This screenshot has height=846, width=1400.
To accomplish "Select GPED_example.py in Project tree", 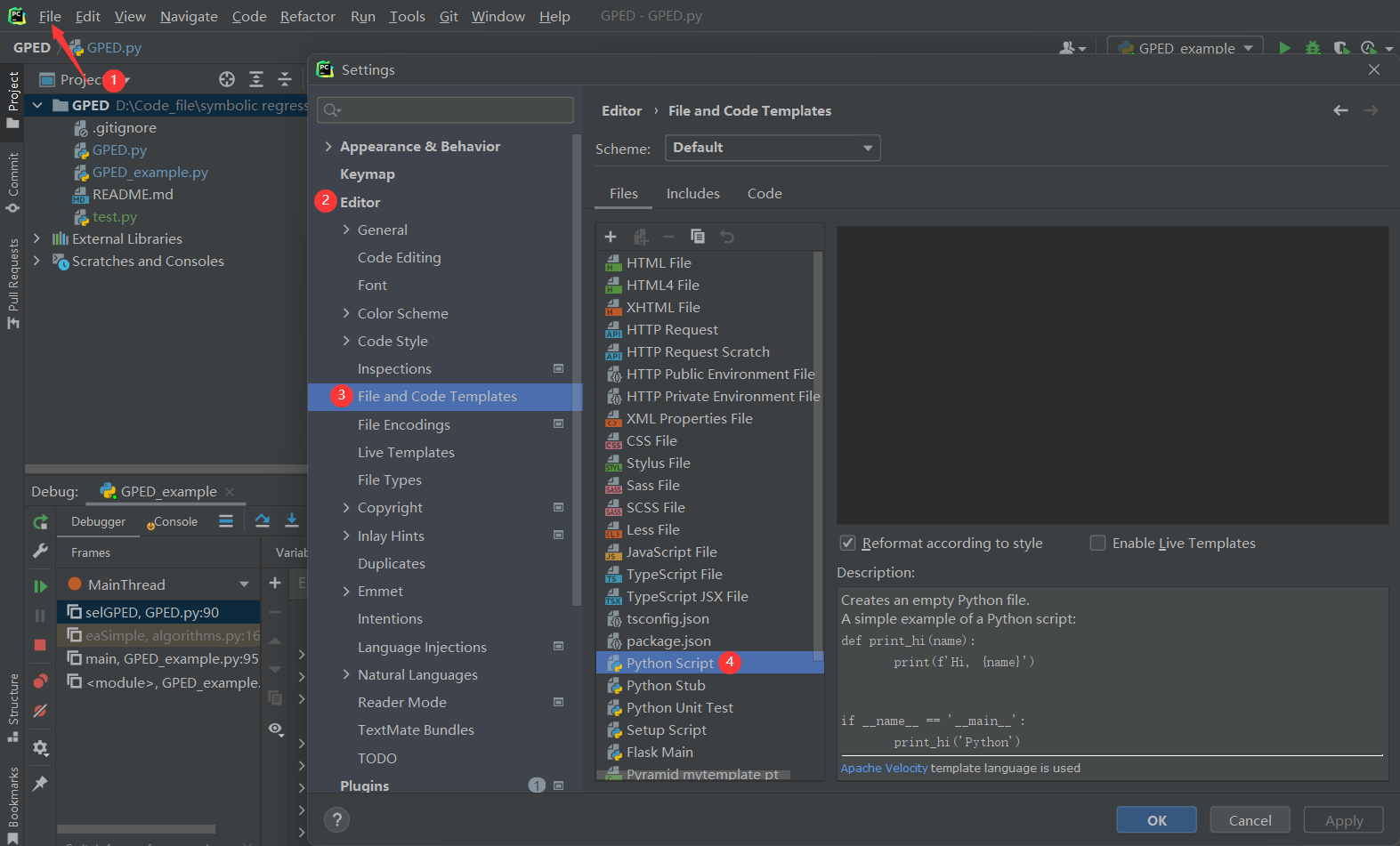I will 150,172.
